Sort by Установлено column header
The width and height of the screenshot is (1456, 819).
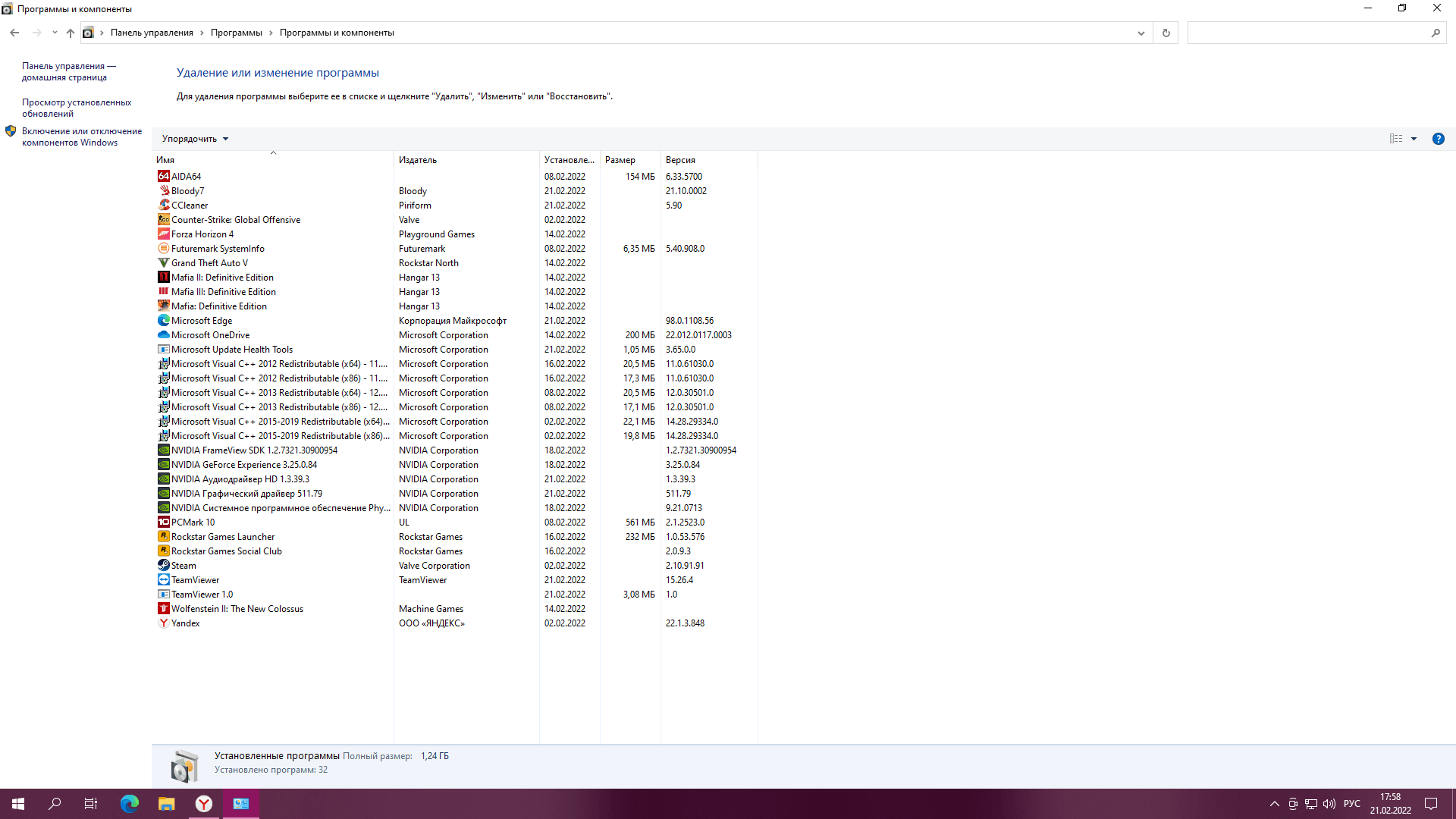[570, 160]
